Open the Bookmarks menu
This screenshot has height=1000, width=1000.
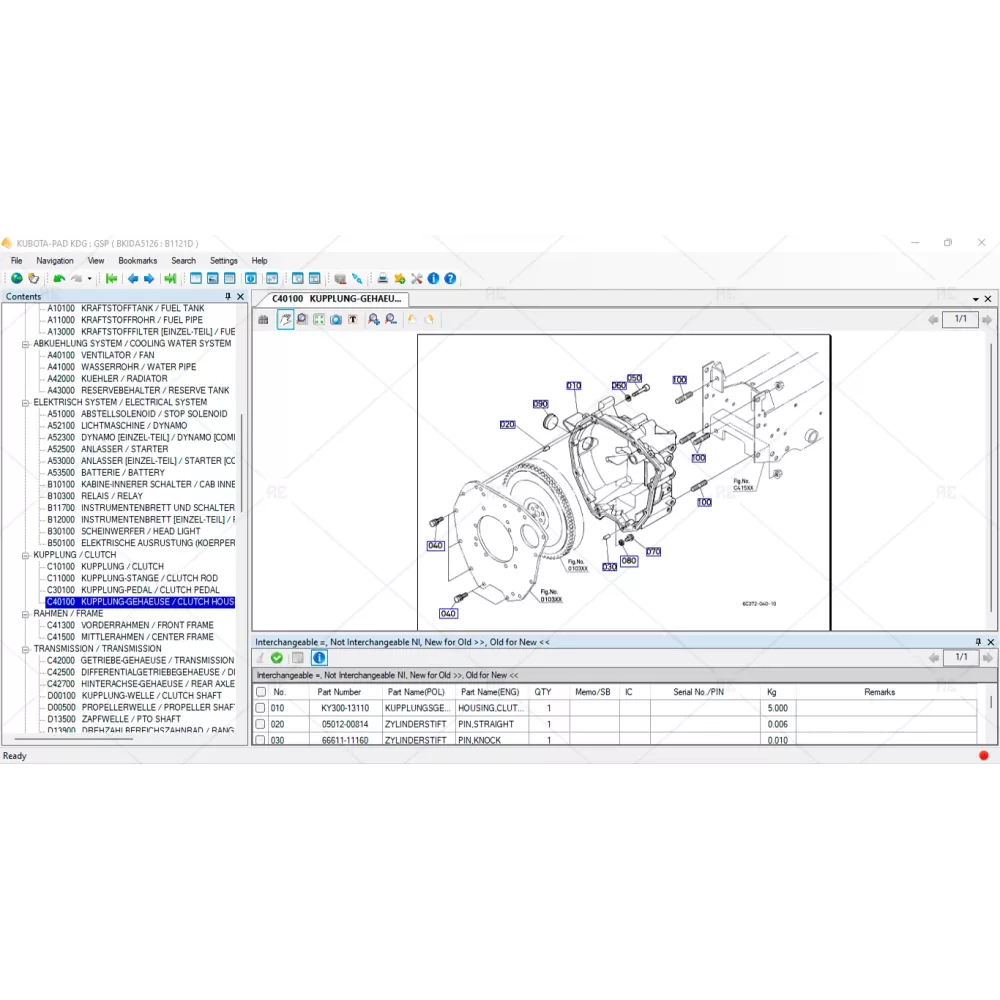[x=137, y=261]
